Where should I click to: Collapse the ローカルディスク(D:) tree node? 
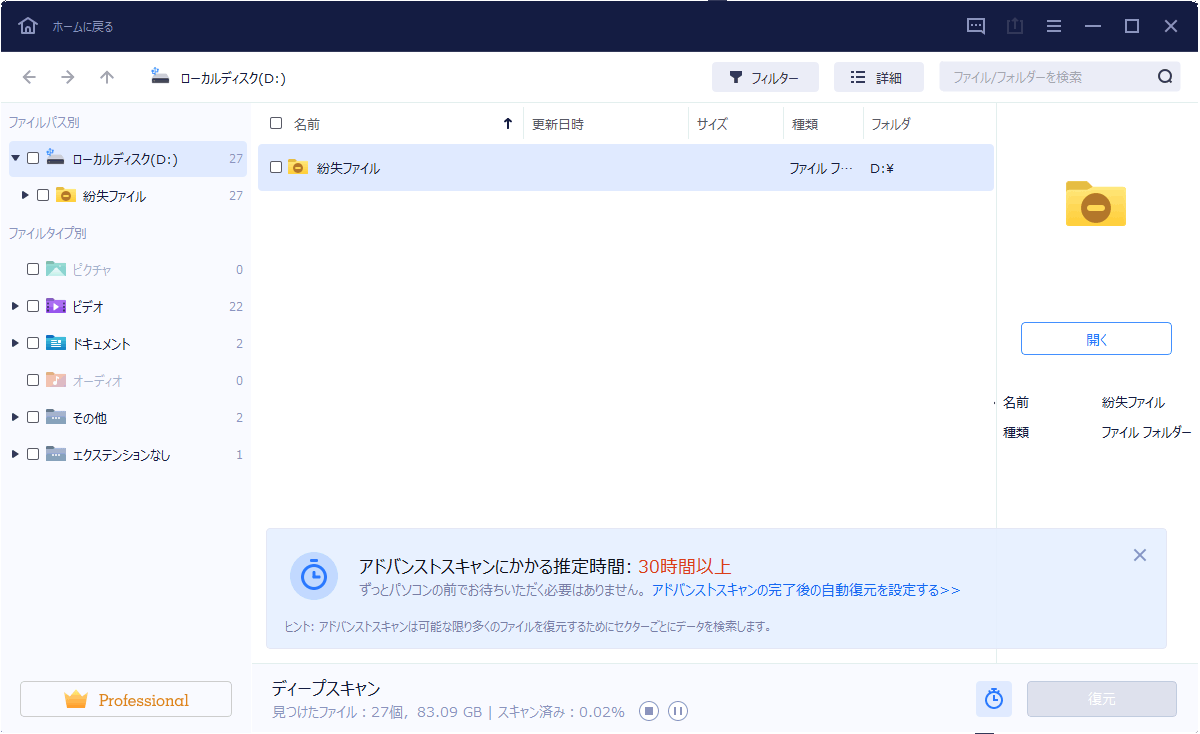coord(15,158)
